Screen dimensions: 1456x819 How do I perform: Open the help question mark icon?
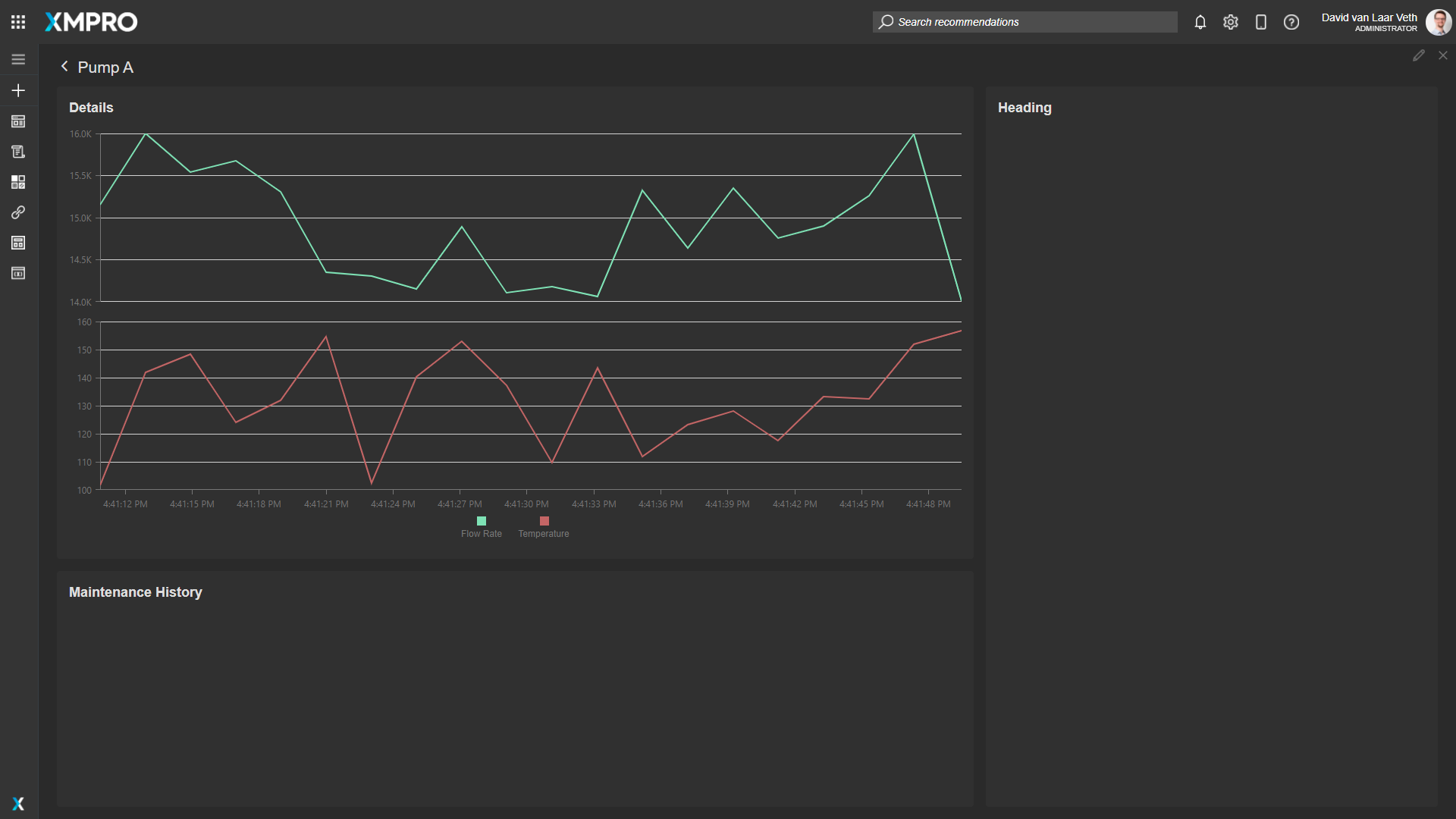click(1291, 22)
